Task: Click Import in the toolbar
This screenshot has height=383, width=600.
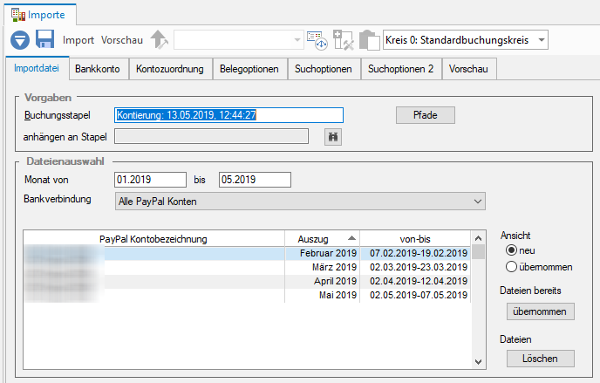Action: pos(78,40)
